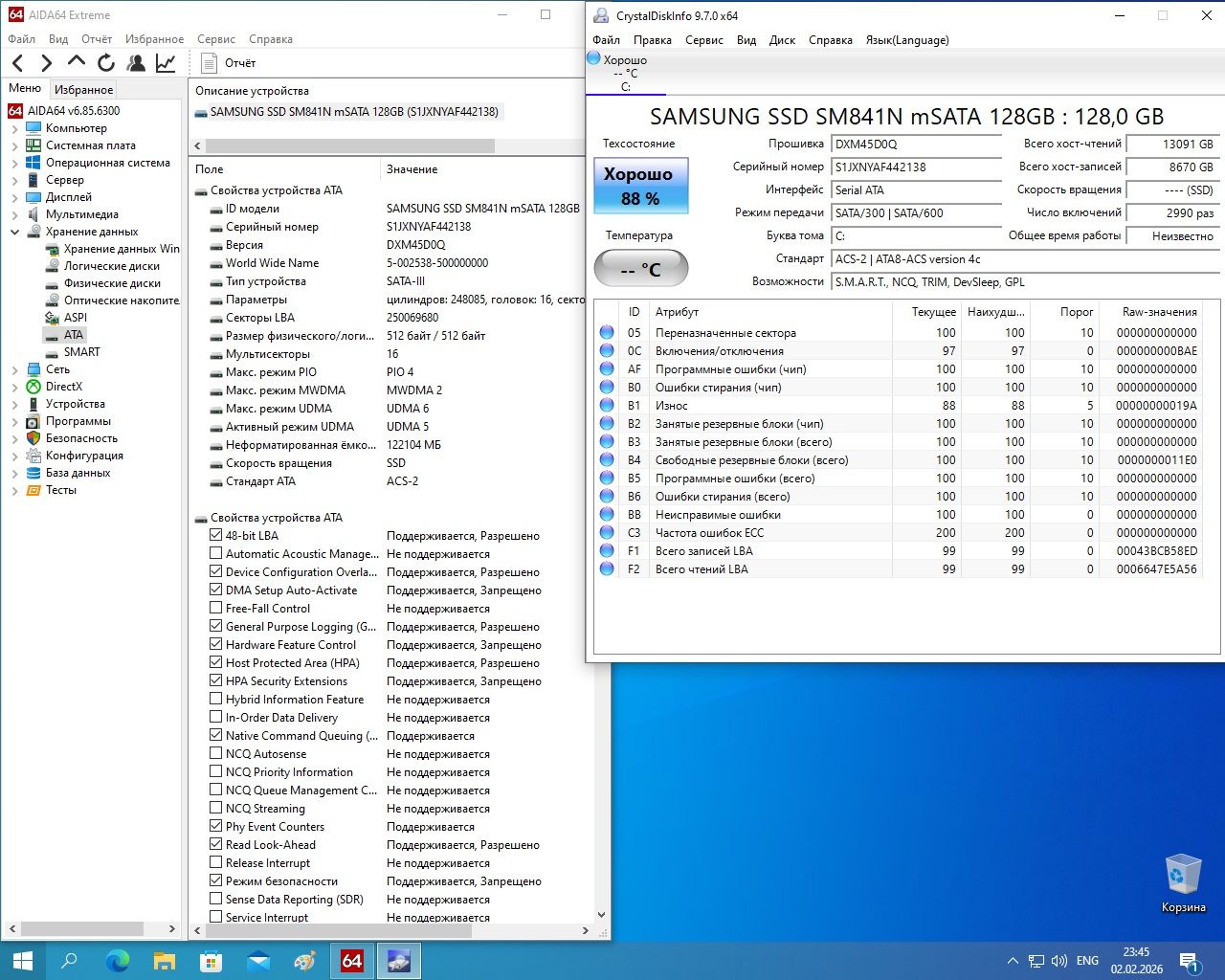Open the AIDA64 graph chart toolbar icon
This screenshot has height=980, width=1225.
point(166,63)
